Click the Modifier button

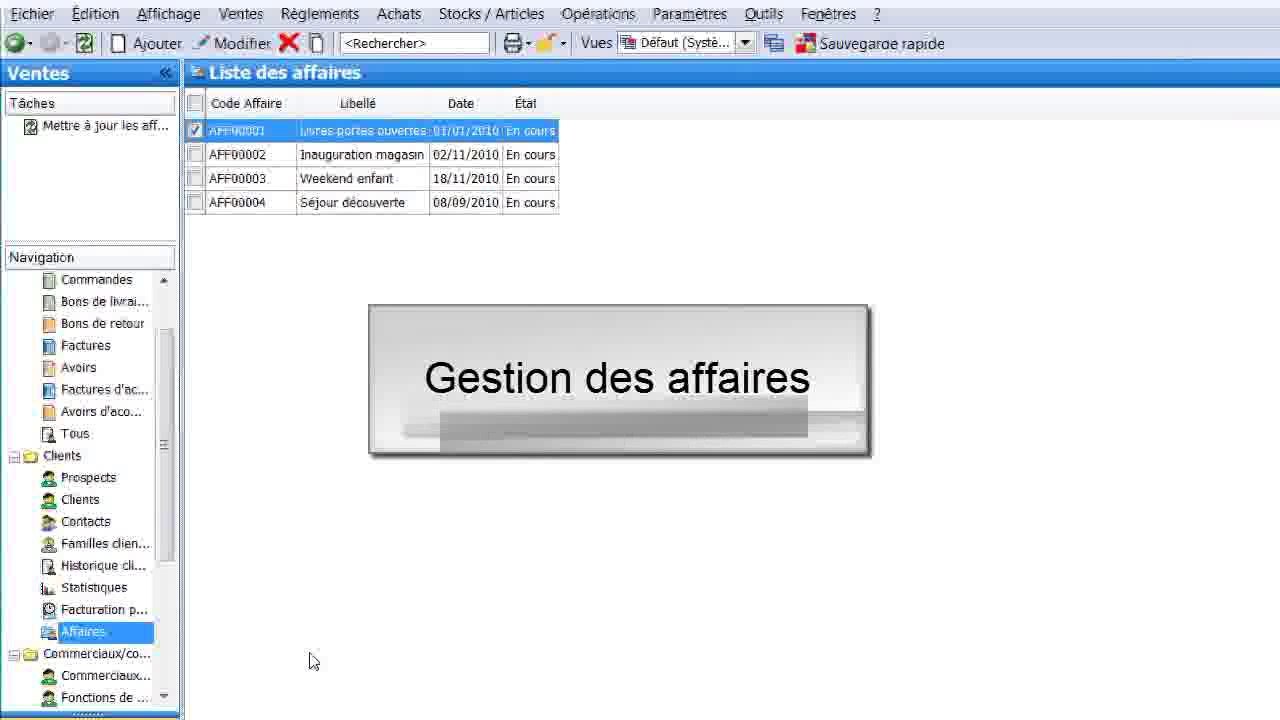click(x=232, y=43)
